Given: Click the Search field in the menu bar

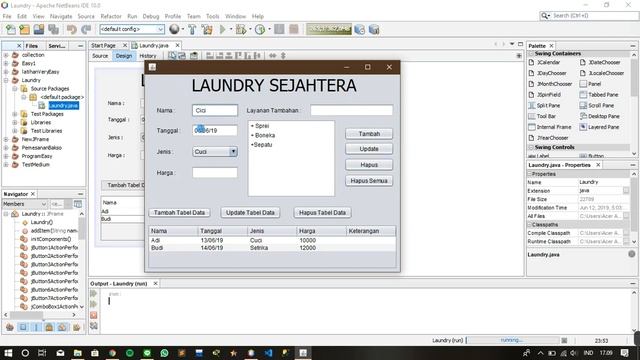Looking at the screenshot, I should click(x=589, y=16).
